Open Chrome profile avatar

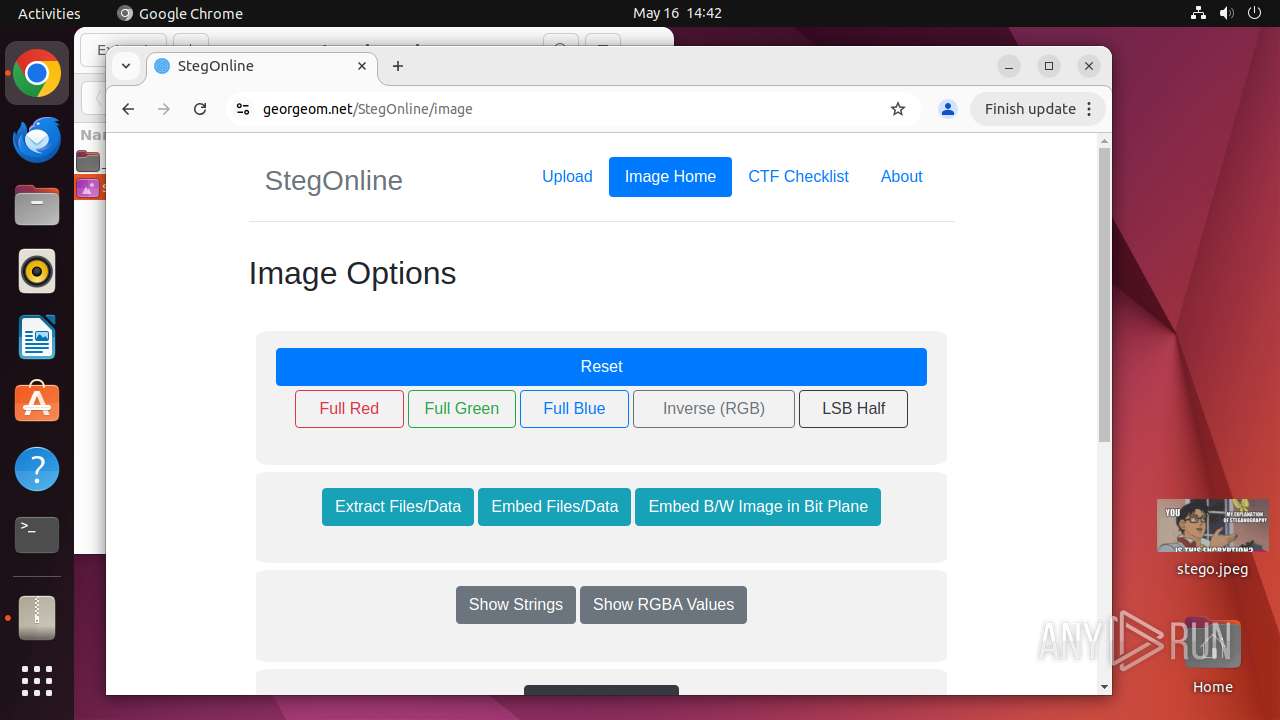[x=948, y=109]
